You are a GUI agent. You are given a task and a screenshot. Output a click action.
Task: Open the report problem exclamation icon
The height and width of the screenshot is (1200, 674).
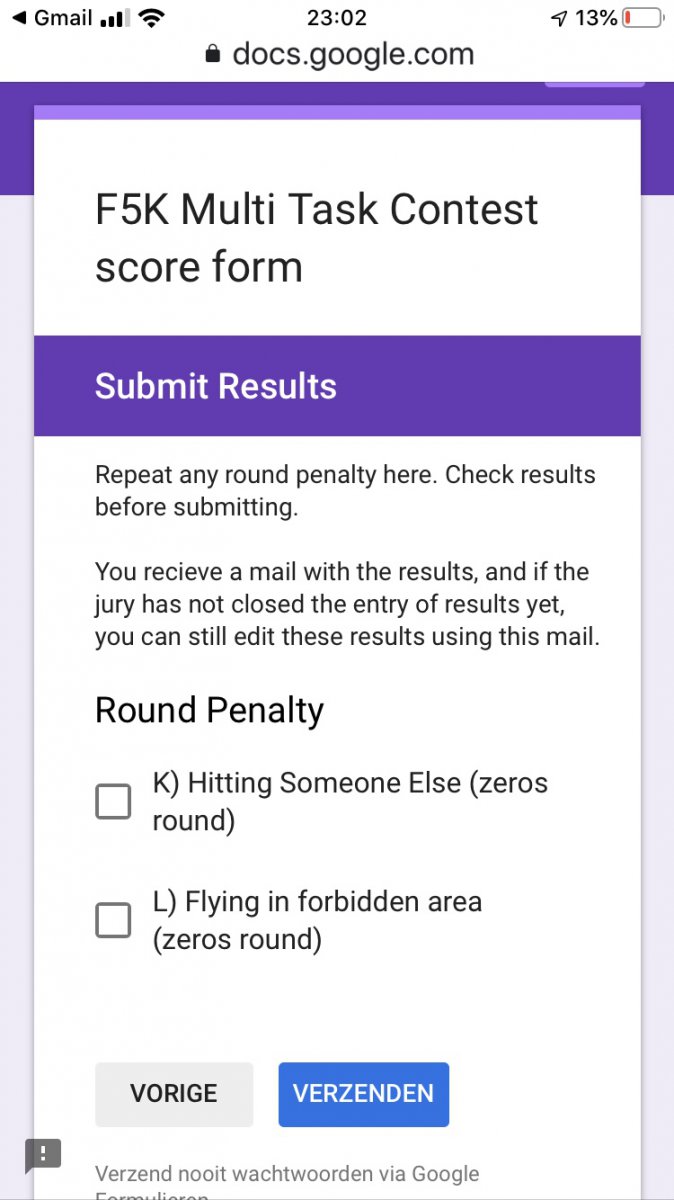pos(43,1154)
